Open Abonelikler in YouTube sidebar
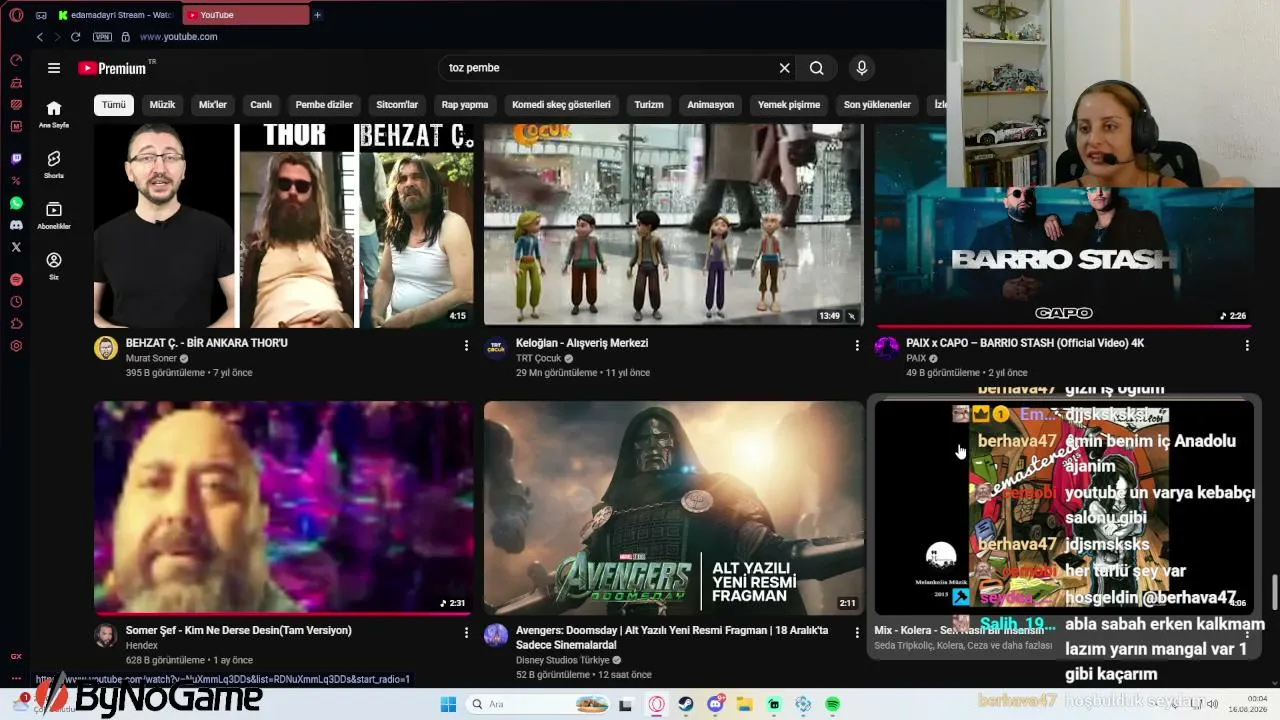The width and height of the screenshot is (1280, 720). pyautogui.click(x=54, y=215)
